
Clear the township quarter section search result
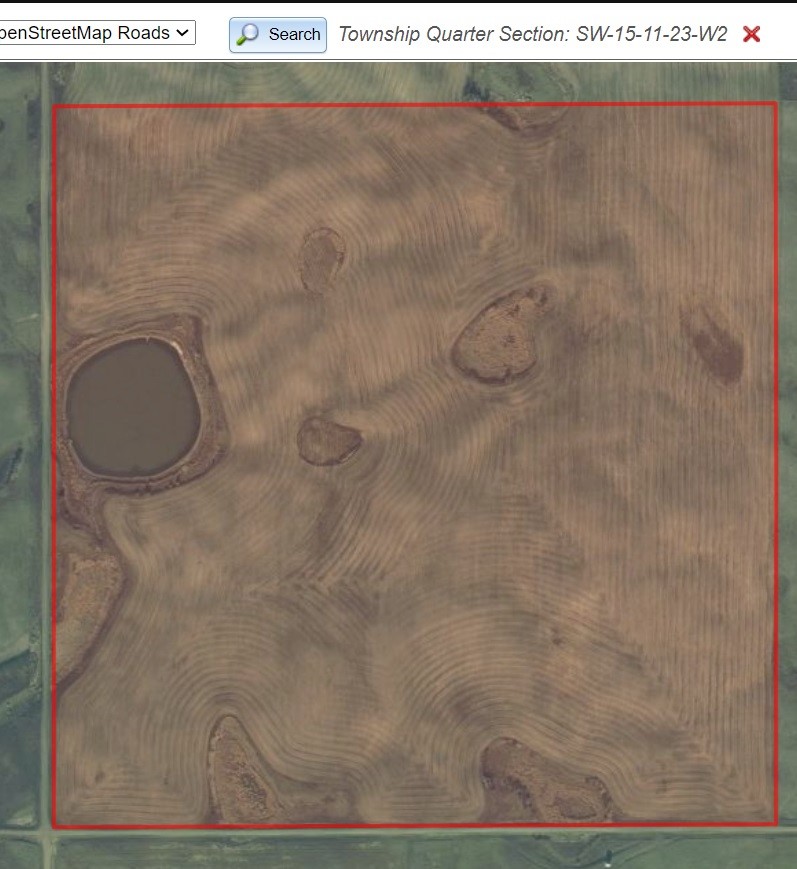coord(752,34)
